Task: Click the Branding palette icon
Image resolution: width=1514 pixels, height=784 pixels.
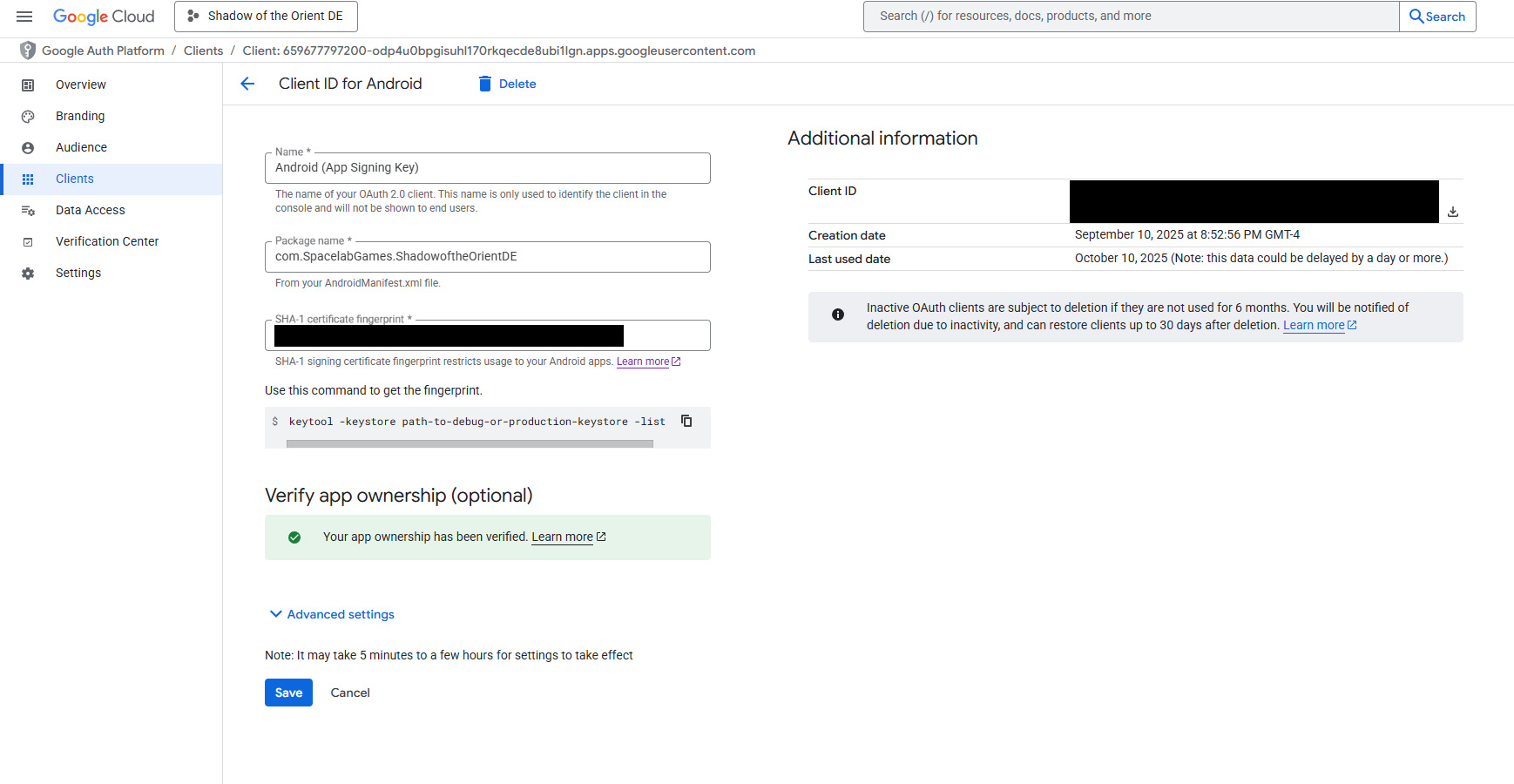Action: pos(28,117)
